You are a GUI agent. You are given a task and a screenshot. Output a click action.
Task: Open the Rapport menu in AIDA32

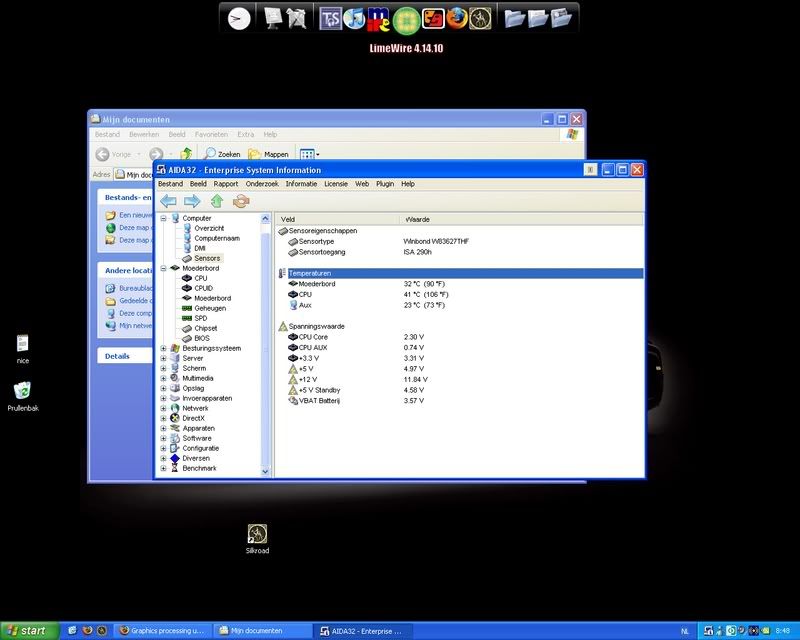[x=226, y=184]
